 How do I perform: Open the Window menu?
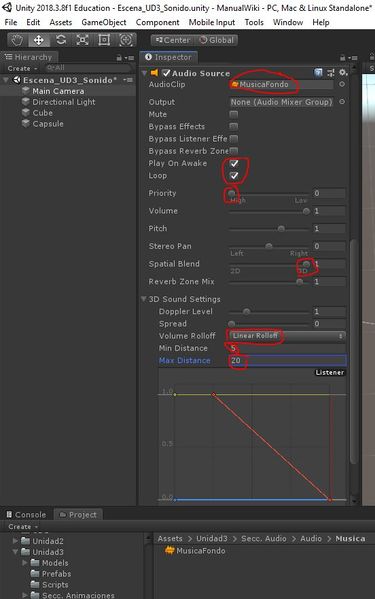tap(288, 23)
